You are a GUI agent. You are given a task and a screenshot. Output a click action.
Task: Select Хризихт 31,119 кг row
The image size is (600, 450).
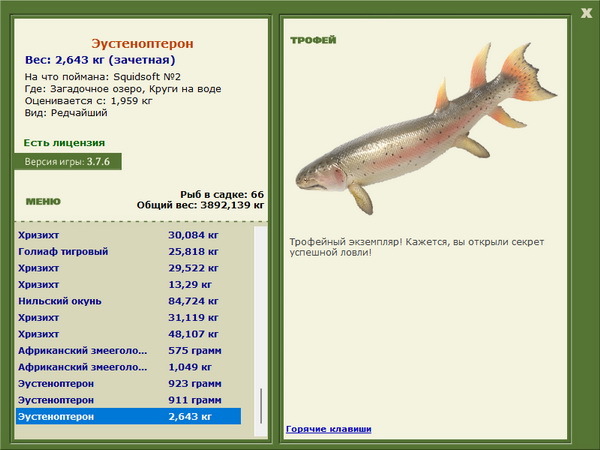[x=129, y=317]
